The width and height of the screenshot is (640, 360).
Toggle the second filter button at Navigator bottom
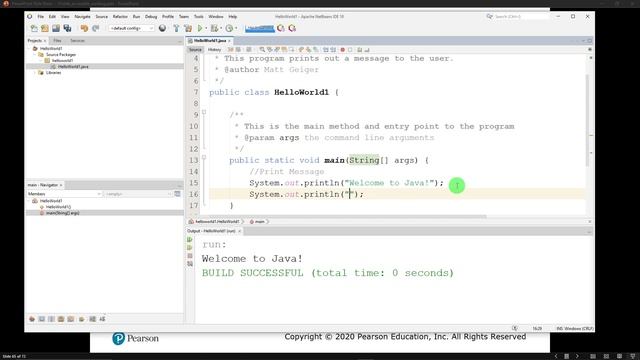(x=42, y=319)
